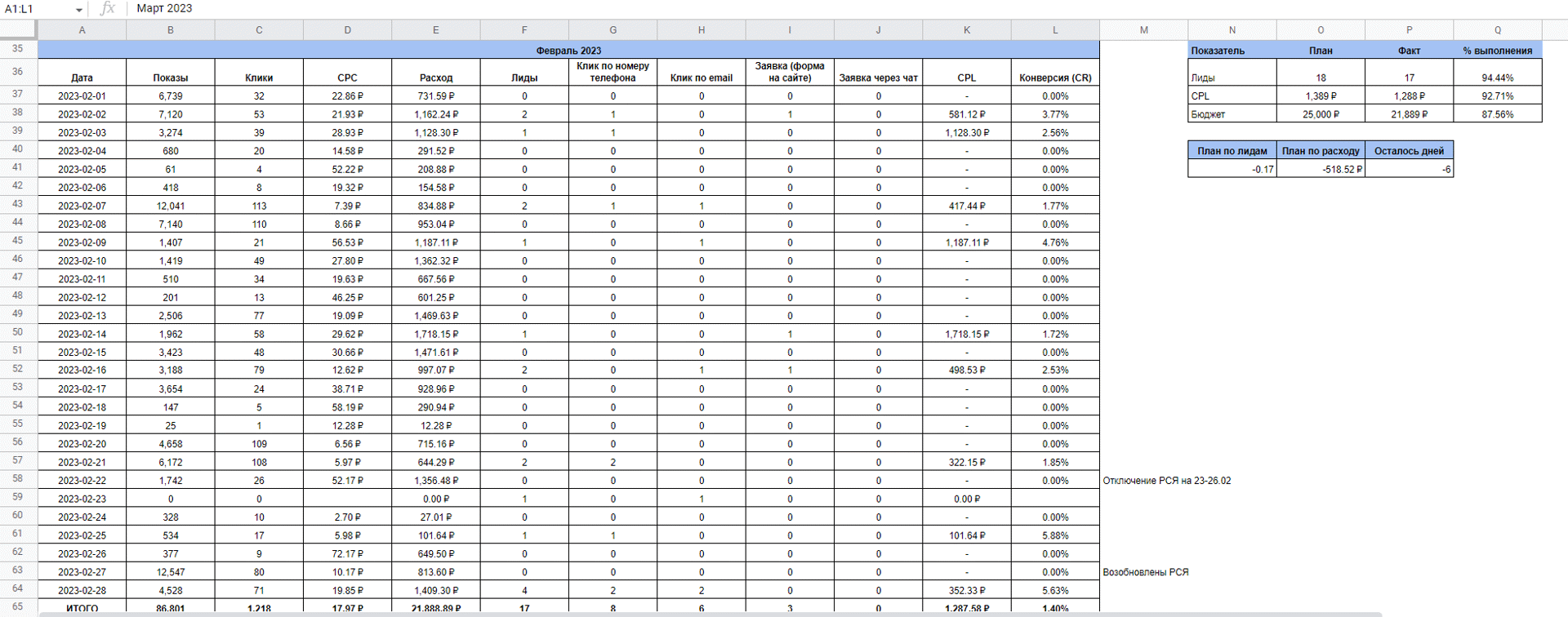Select the column A header
The image size is (1568, 617).
tap(82, 30)
